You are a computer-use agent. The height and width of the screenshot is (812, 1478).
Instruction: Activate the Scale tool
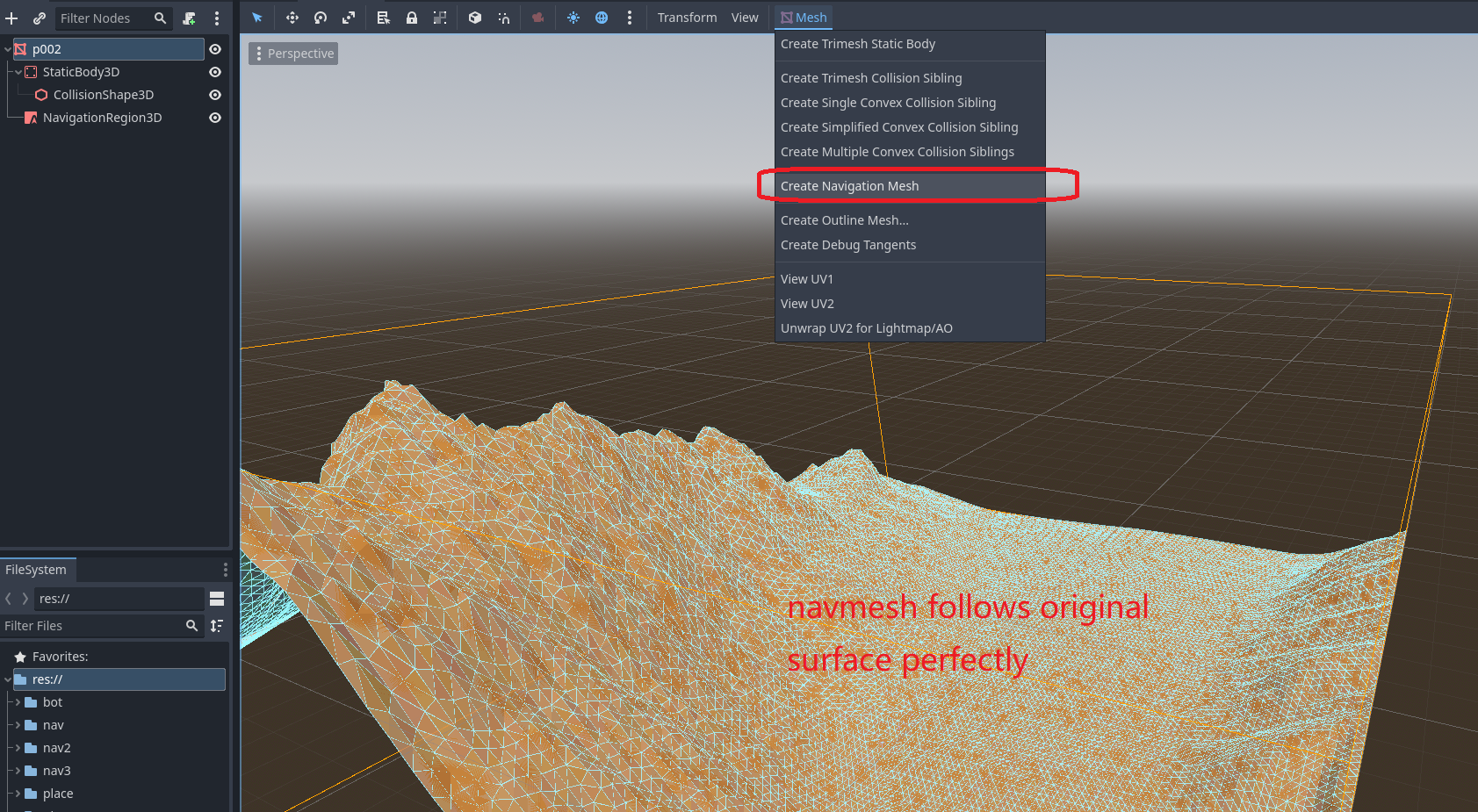click(x=349, y=18)
